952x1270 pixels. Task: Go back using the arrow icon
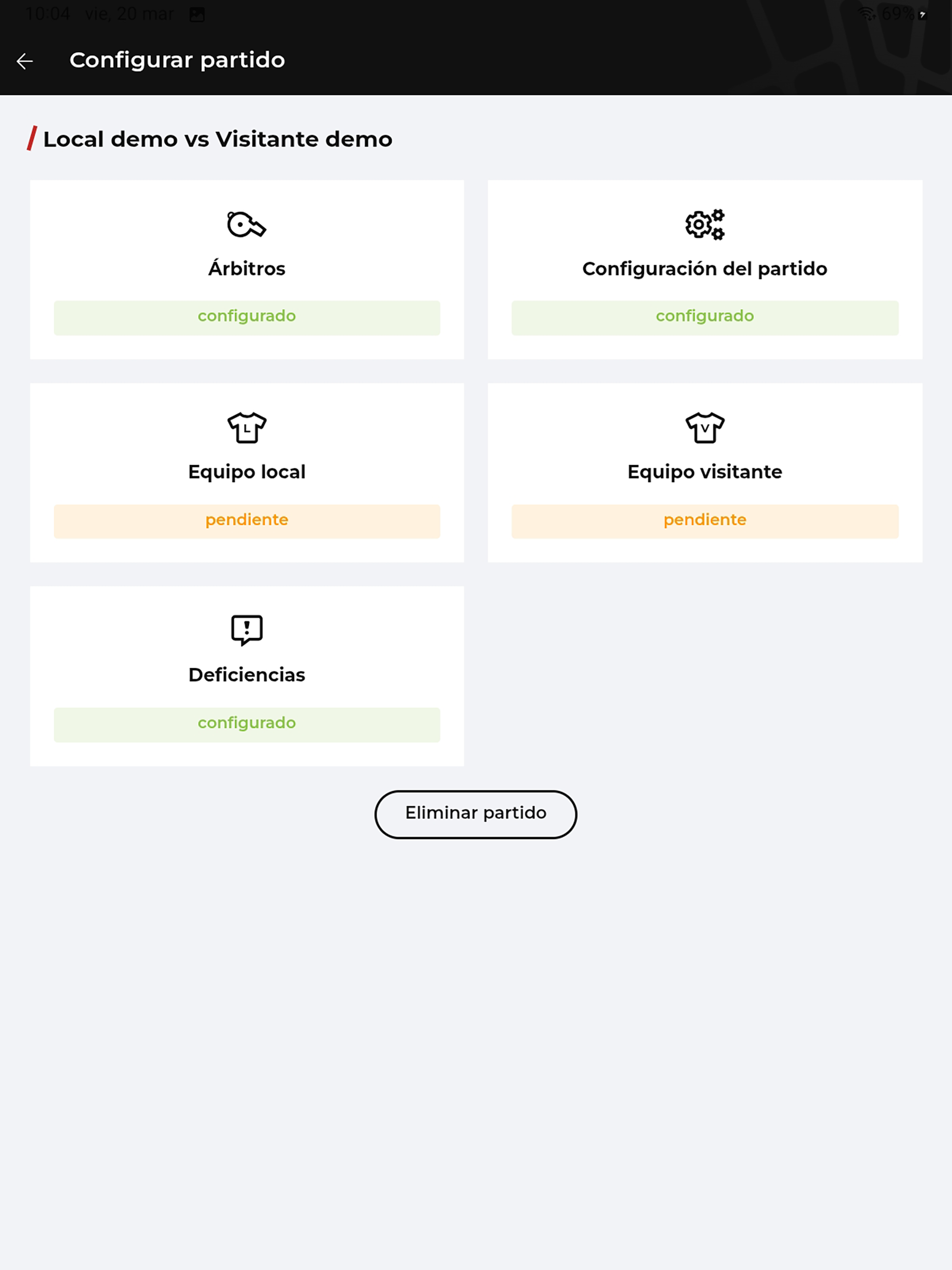coord(25,61)
